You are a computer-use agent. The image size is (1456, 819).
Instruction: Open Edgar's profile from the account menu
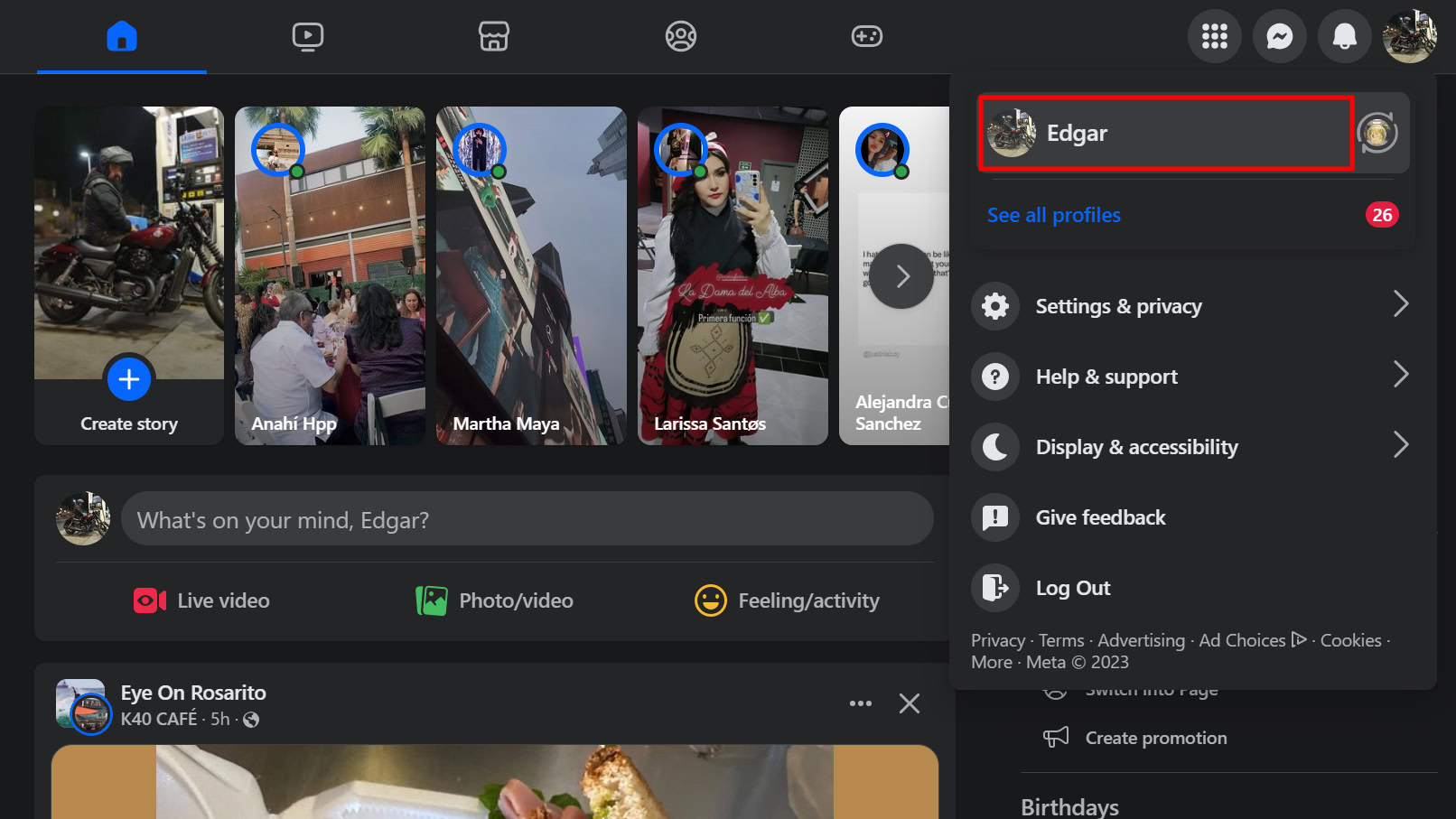tap(1166, 133)
